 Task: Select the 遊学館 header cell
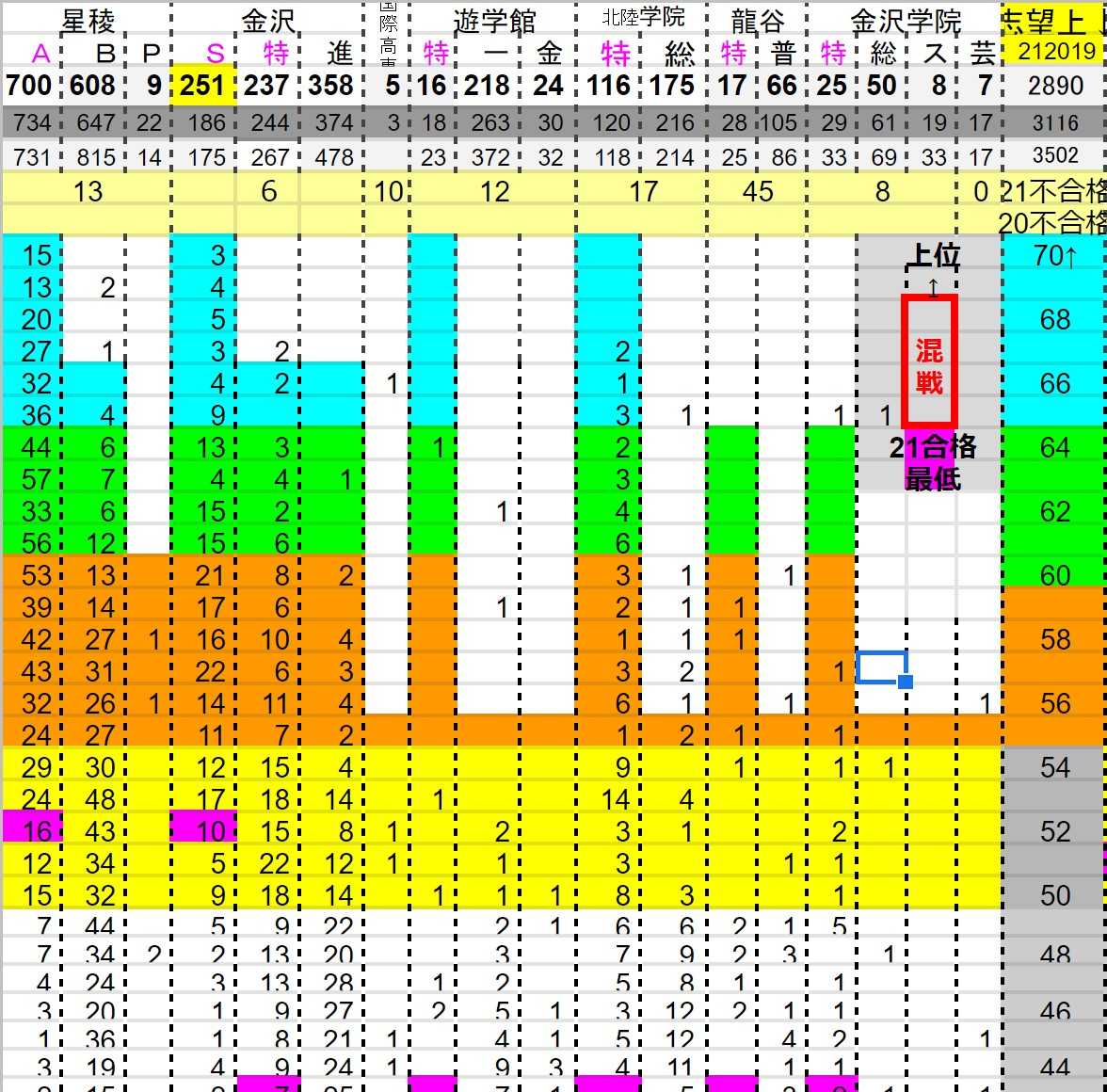coord(494,20)
